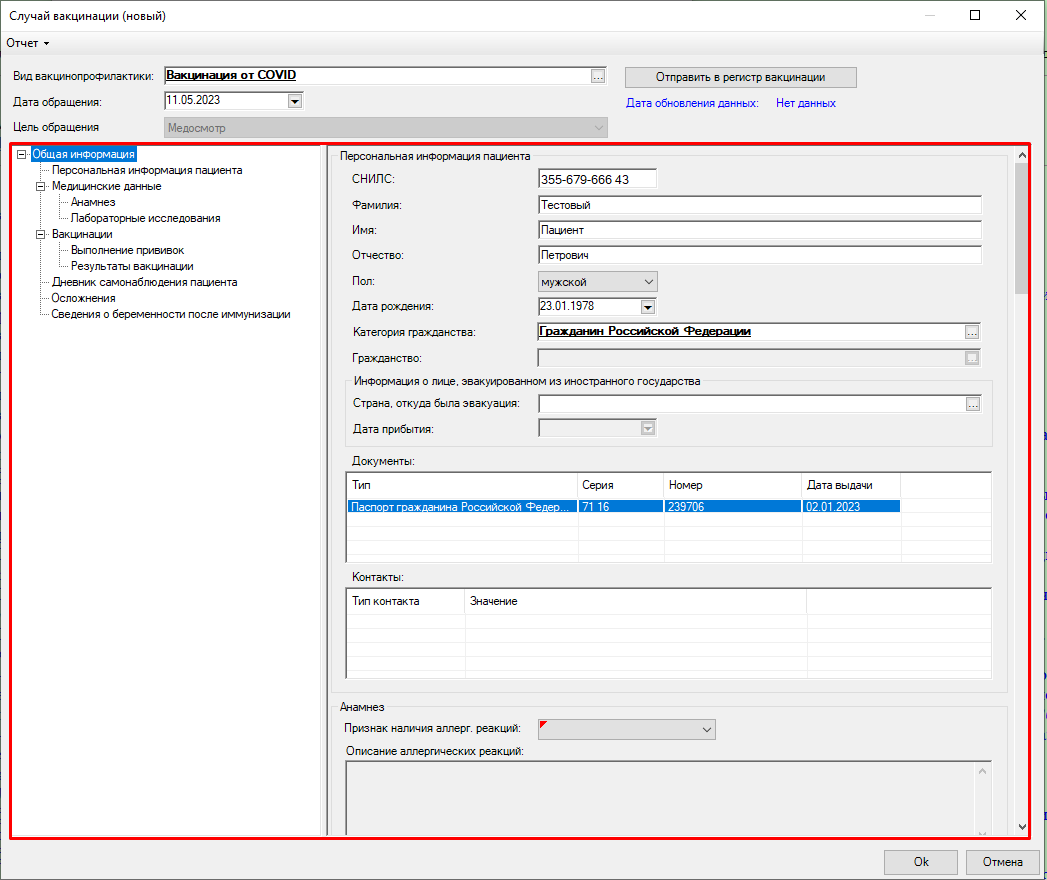Image resolution: width=1047 pixels, height=880 pixels.
Task: Open the Пол dropdown
Action: (x=598, y=282)
